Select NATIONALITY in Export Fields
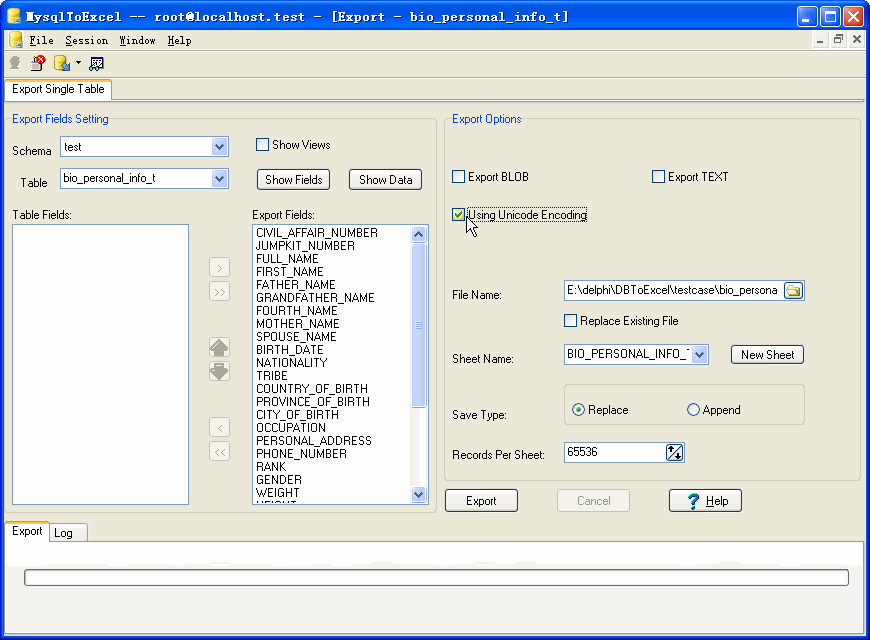Image resolution: width=870 pixels, height=640 pixels. 292,363
